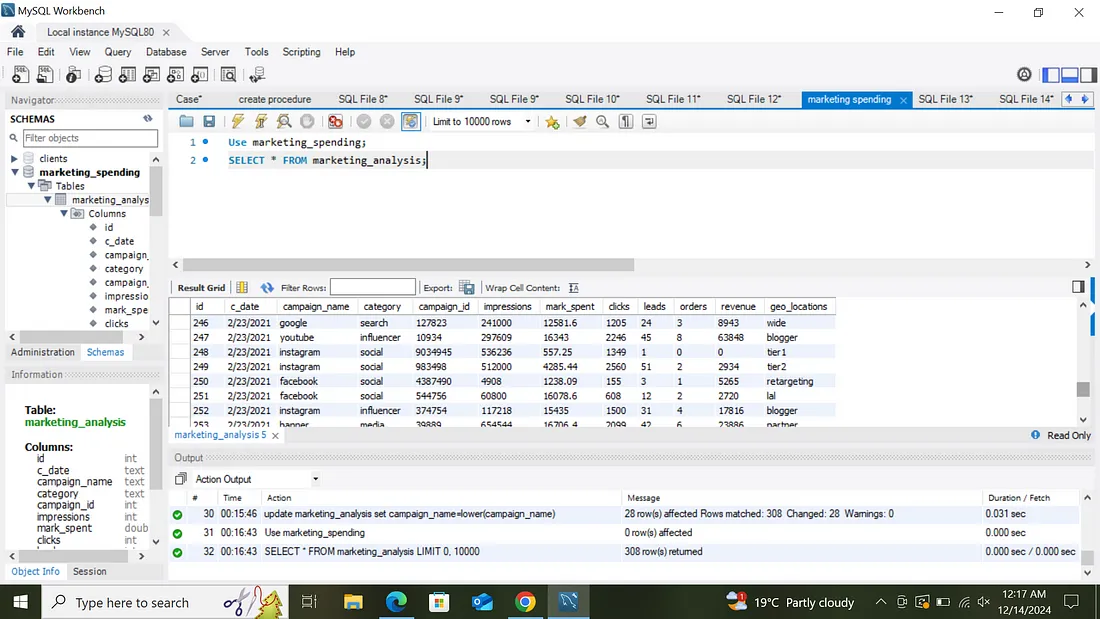Toggle wrap cell content icon
The width and height of the screenshot is (1100, 619).
(574, 288)
